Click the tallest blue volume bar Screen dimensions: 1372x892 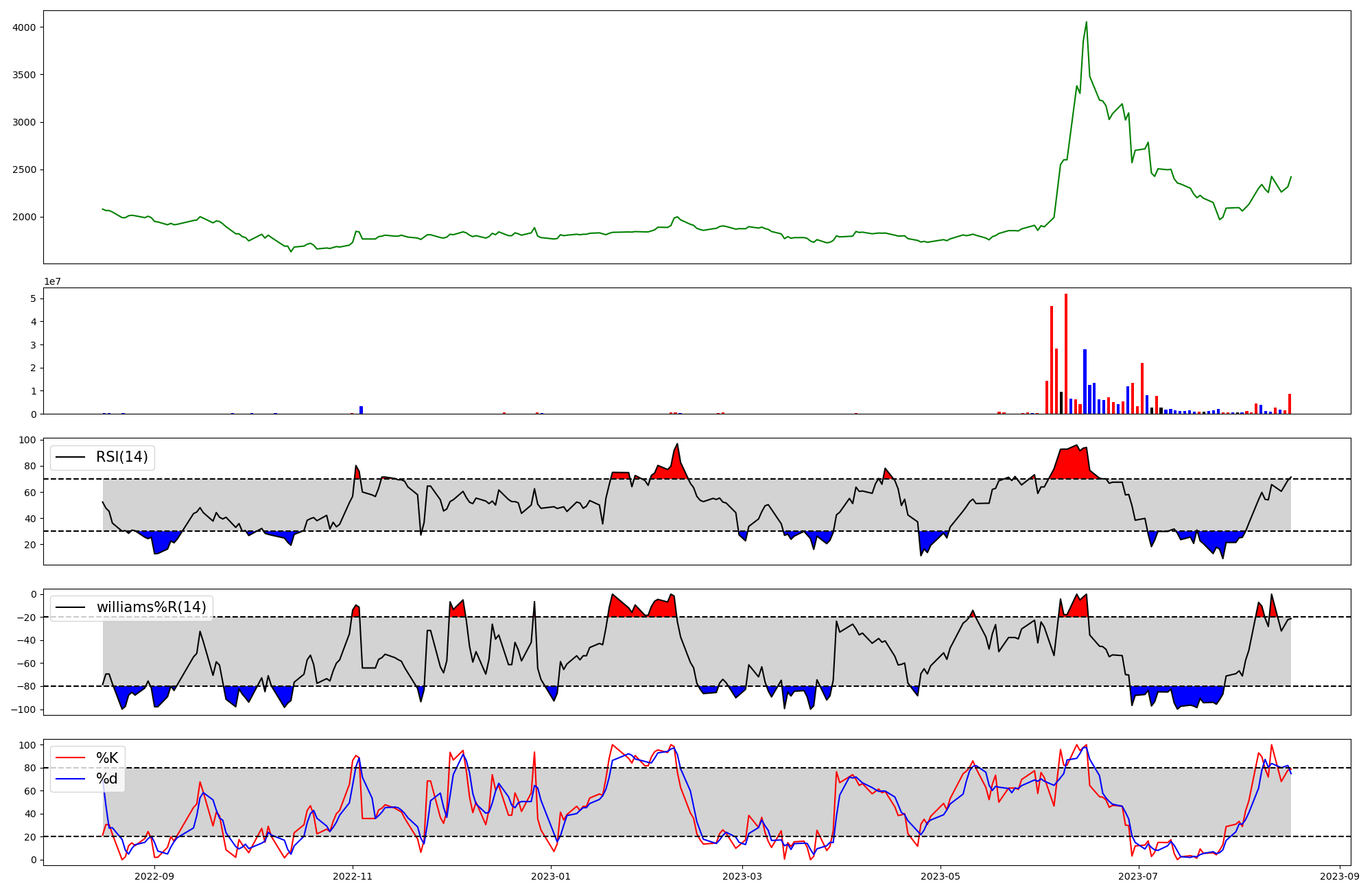pyautogui.click(x=1085, y=381)
